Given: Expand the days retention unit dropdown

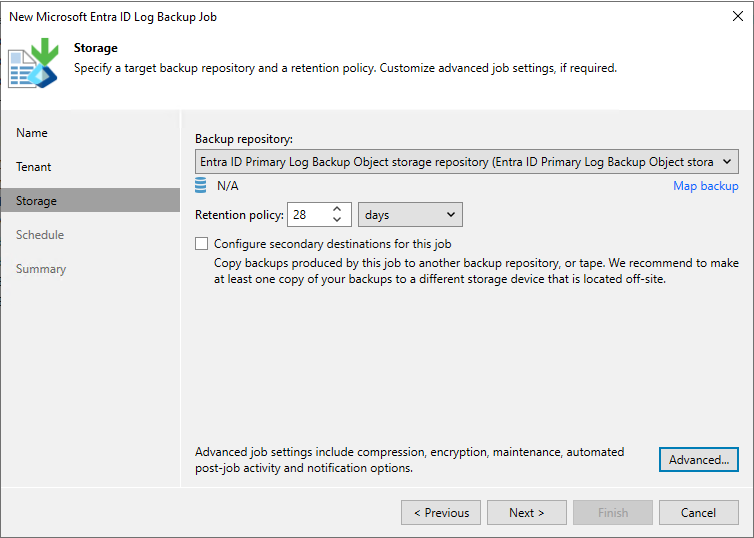Looking at the screenshot, I should 410,214.
